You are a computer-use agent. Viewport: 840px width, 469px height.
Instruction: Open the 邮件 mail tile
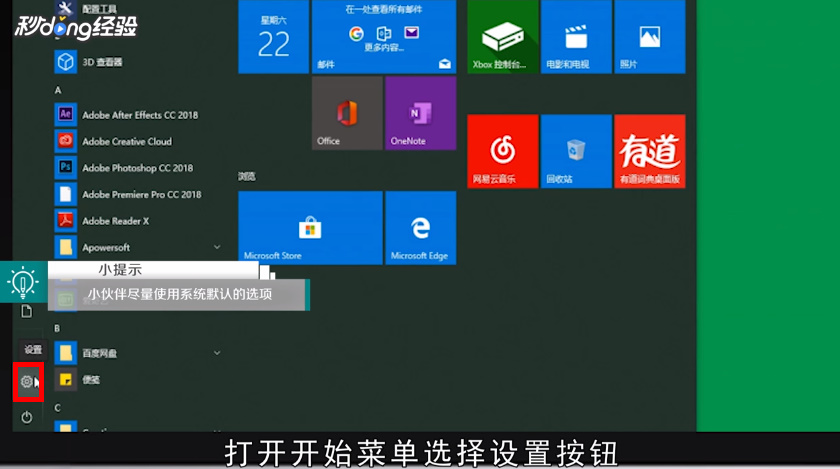[384, 36]
